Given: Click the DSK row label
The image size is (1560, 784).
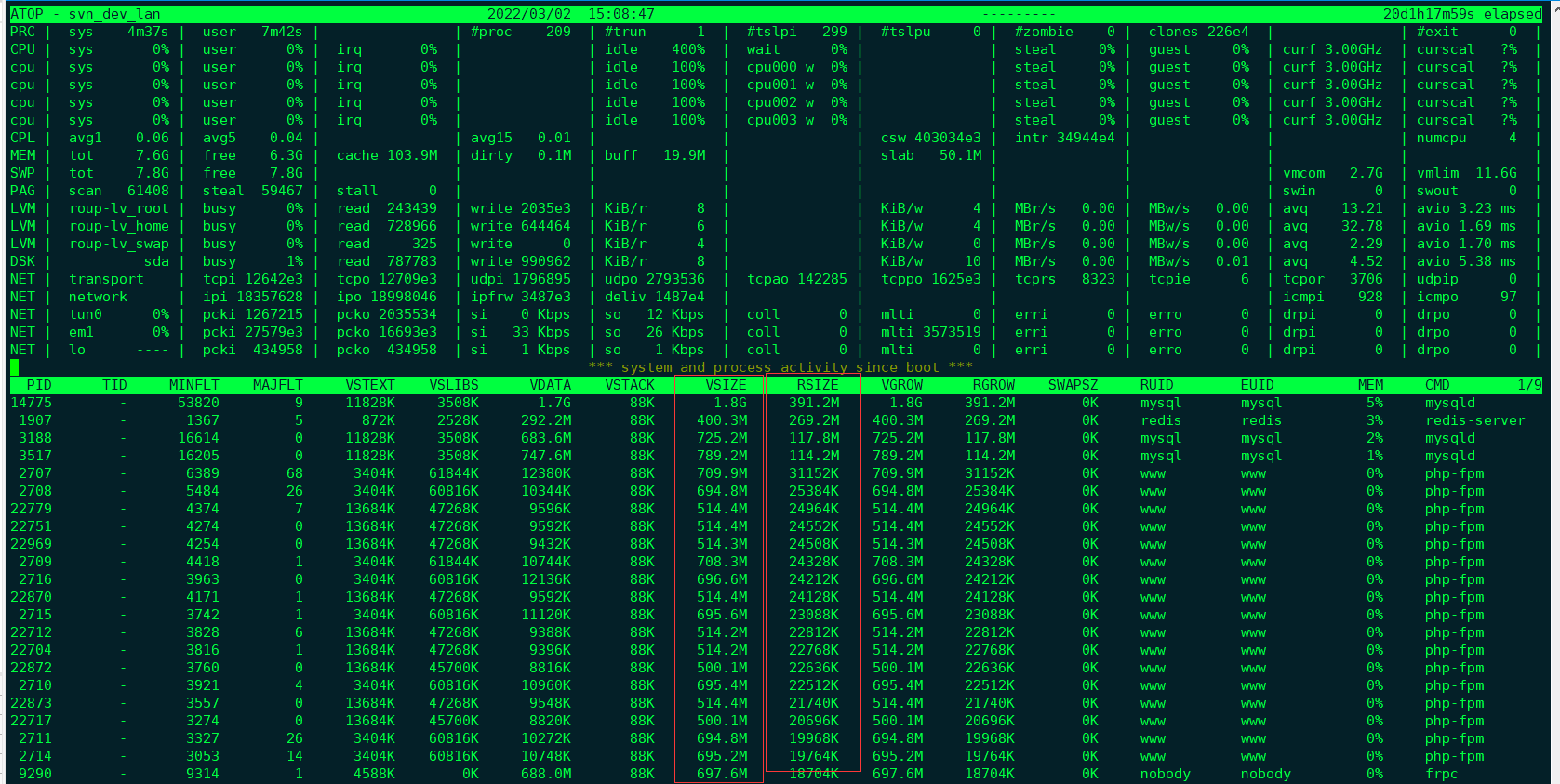Looking at the screenshot, I should coord(22,261).
